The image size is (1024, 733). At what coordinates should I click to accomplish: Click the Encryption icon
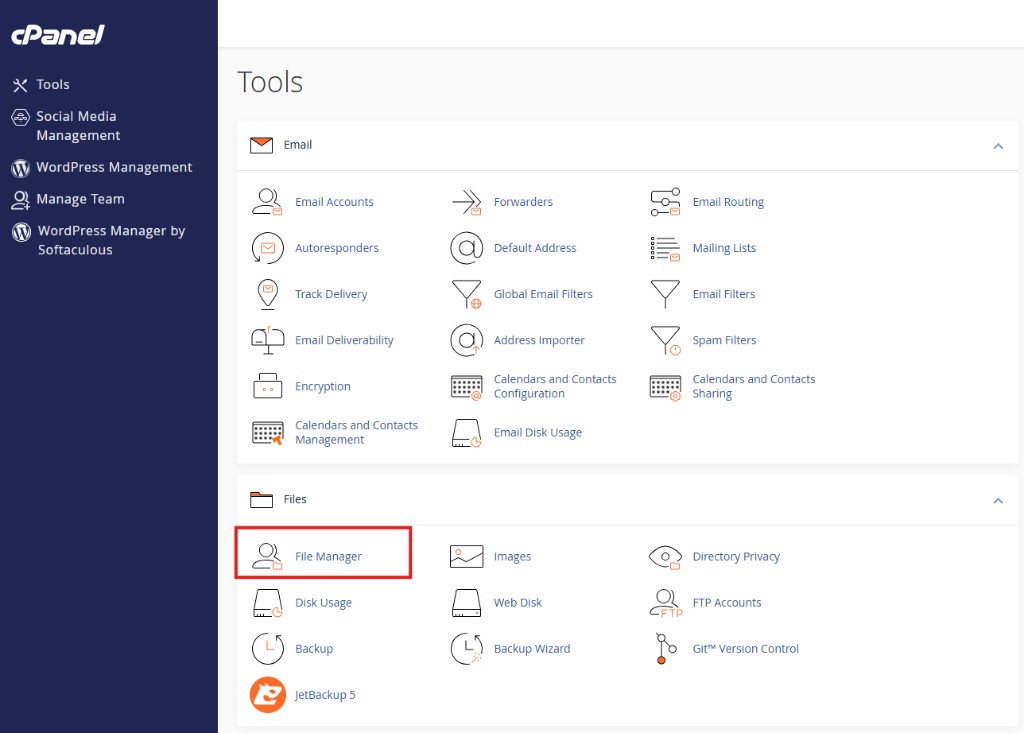point(267,386)
